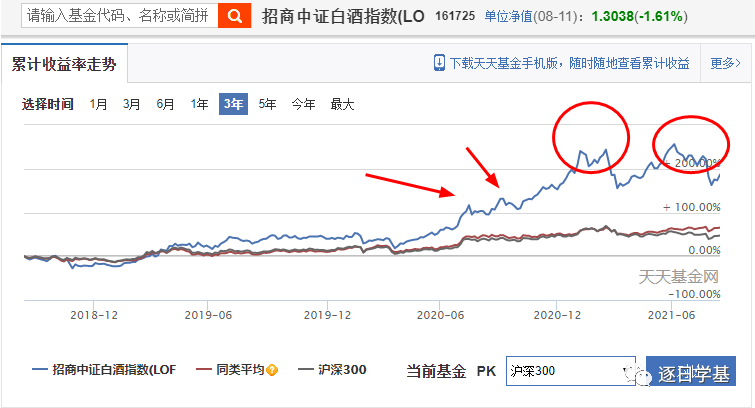Screen dimensions: 755x408
Task: Click the mobile phone download icon
Action: point(439,63)
